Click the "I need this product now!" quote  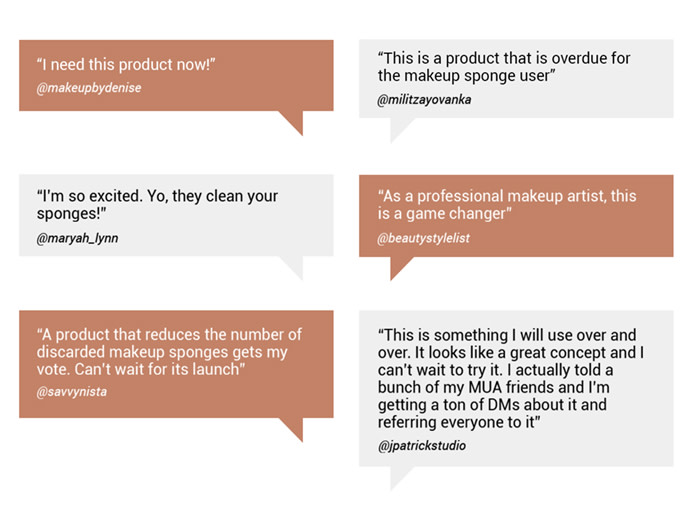[x=126, y=65]
